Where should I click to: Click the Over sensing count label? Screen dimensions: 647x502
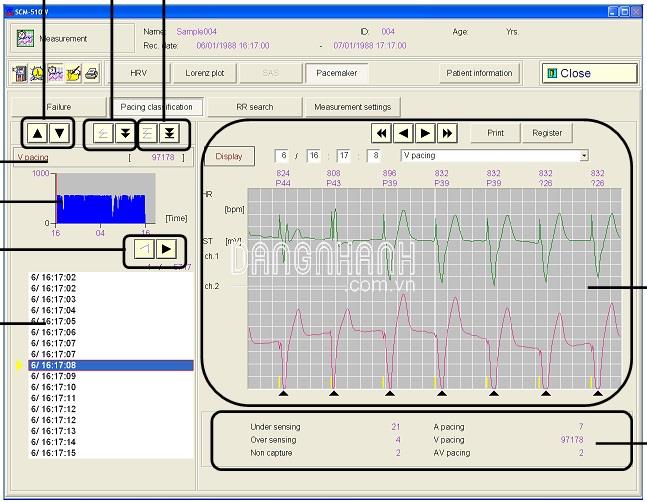[x=273, y=440]
